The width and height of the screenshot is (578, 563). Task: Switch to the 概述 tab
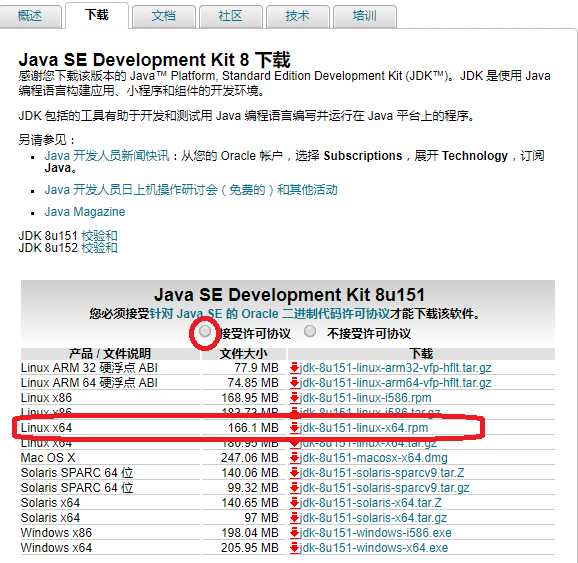[x=31, y=16]
